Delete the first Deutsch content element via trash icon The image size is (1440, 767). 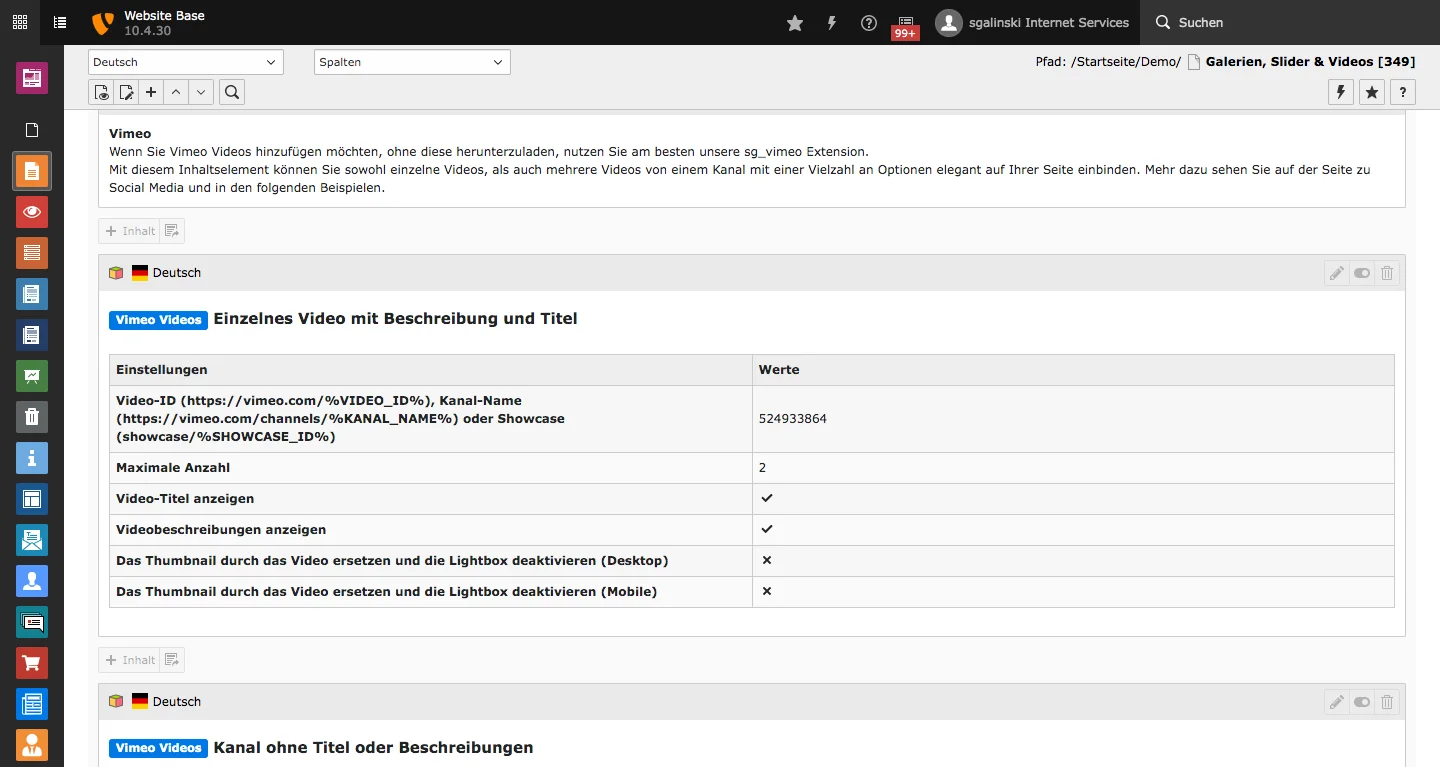click(1387, 272)
